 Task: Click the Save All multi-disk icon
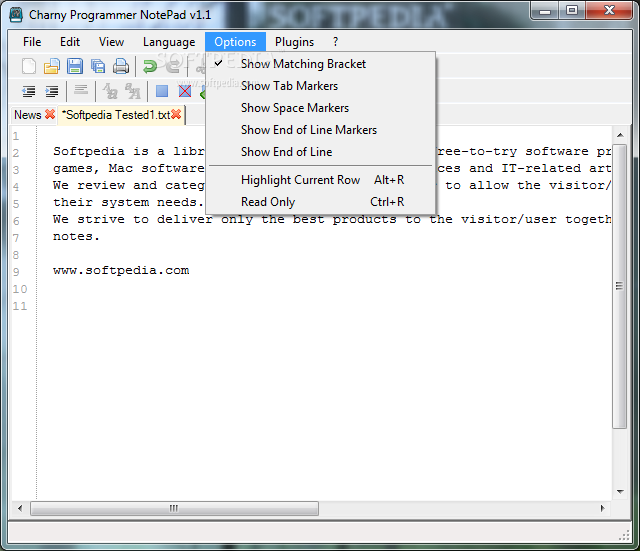(x=98, y=66)
